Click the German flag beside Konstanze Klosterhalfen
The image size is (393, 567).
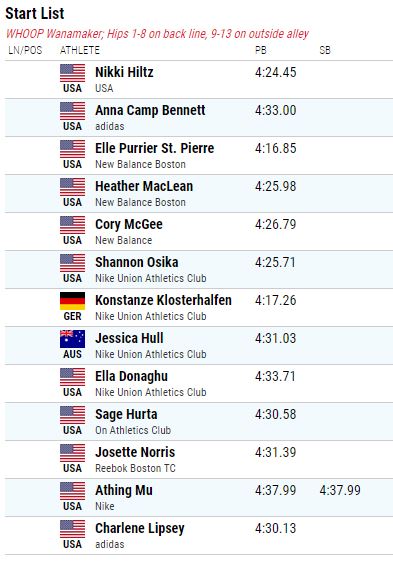72,301
